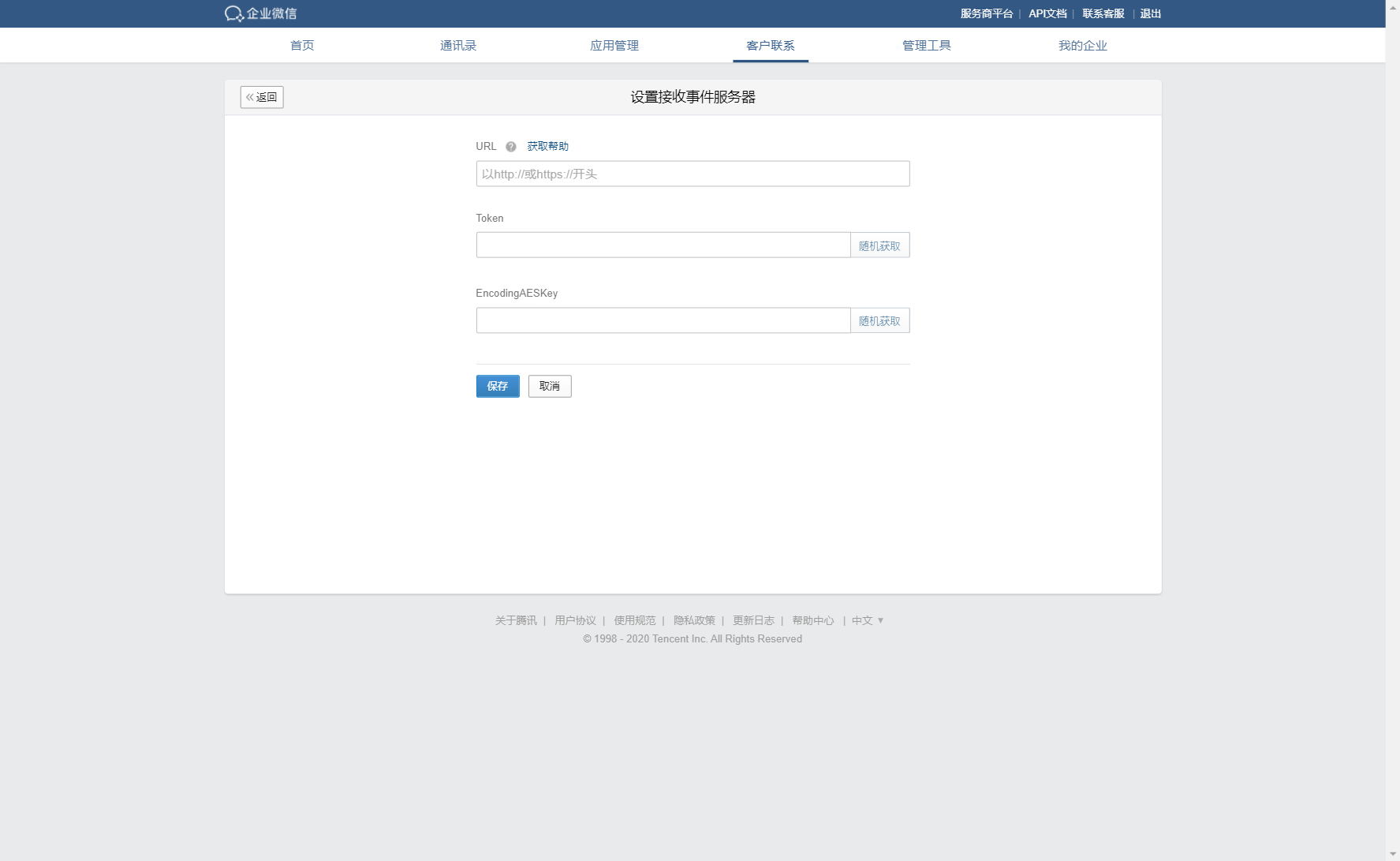Screen dimensions: 1400x861
Task: Open the API文档 link
Action: [x=1047, y=13]
